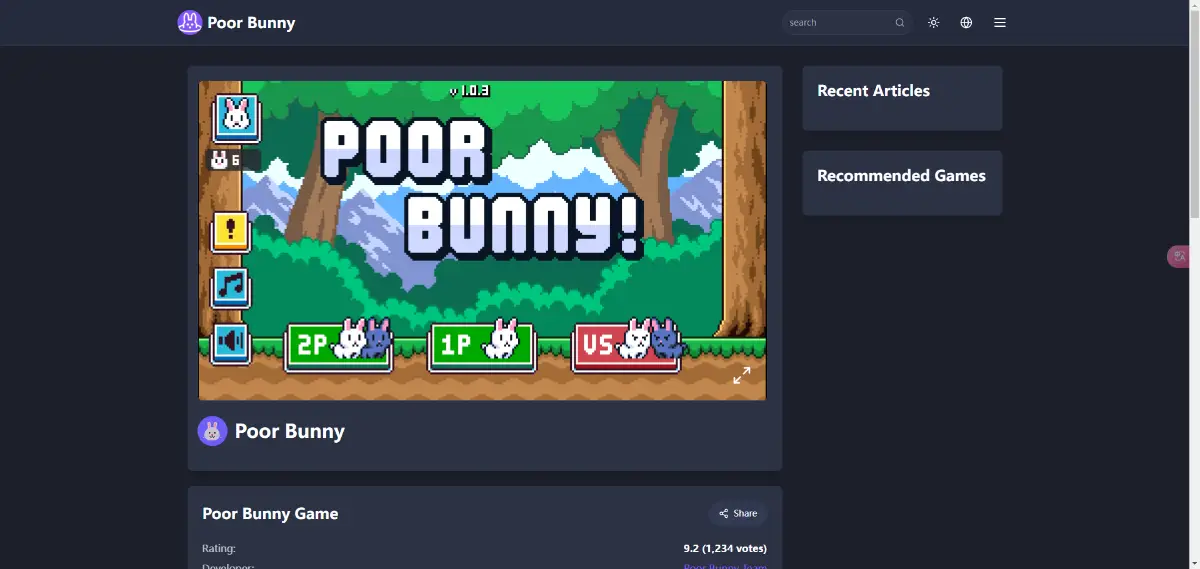The height and width of the screenshot is (569, 1200).
Task: Click the Recent Articles heading
Action: pos(873,91)
